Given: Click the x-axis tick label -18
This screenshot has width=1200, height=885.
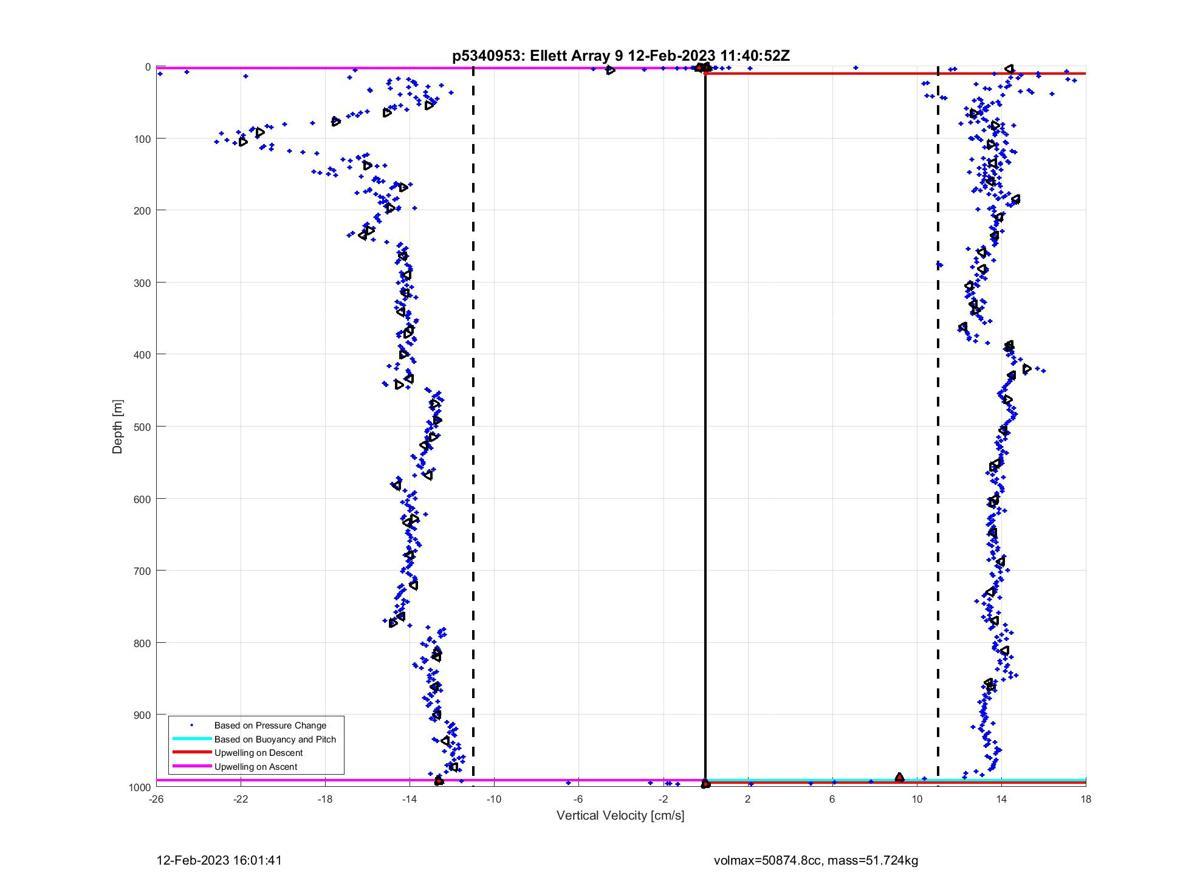Looking at the screenshot, I should (325, 799).
